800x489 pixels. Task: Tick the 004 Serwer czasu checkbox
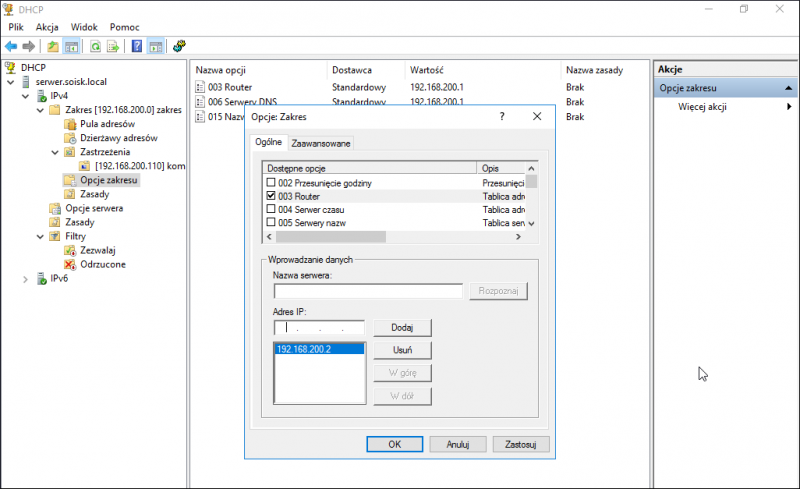pyautogui.click(x=271, y=210)
